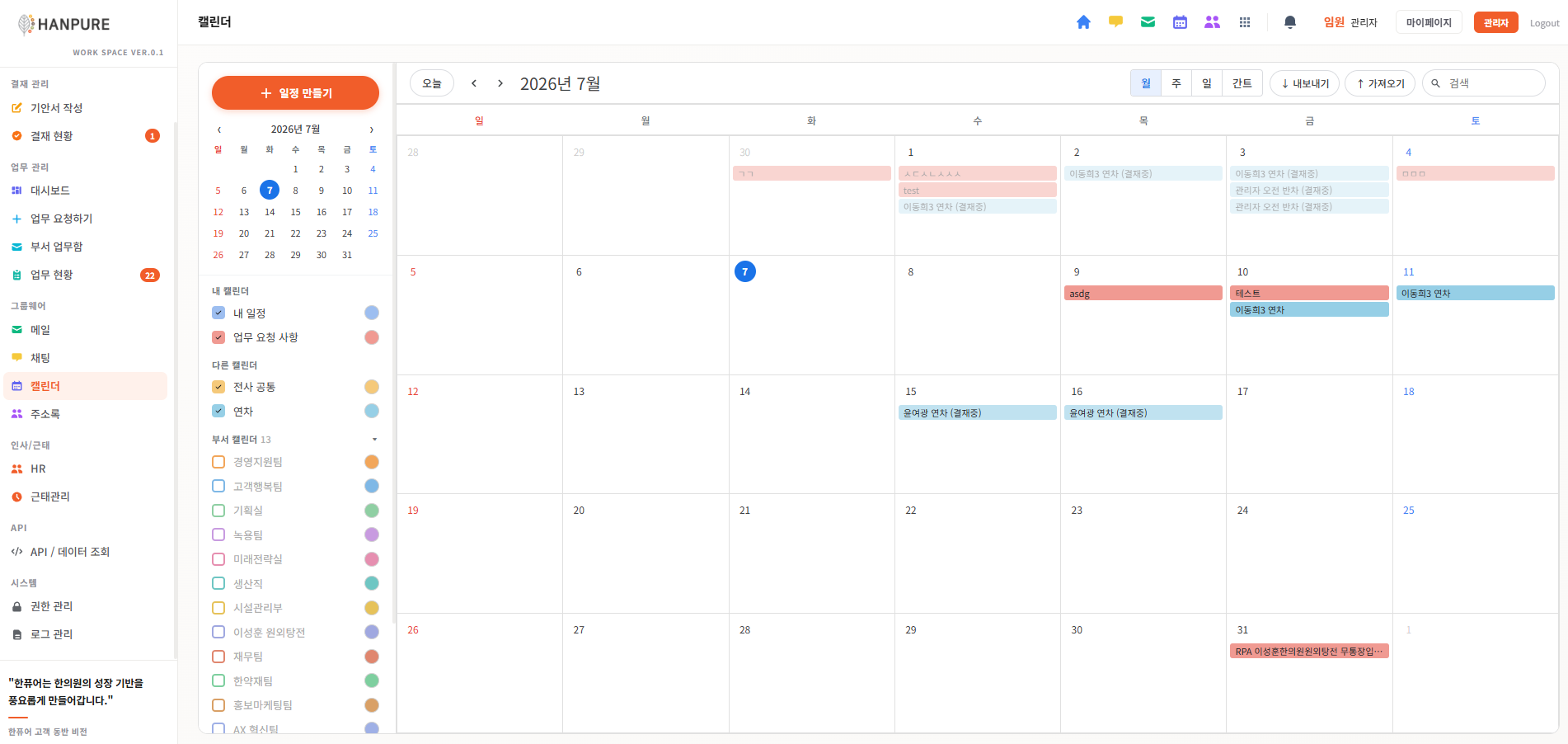Open the home icon in top bar

(1083, 22)
